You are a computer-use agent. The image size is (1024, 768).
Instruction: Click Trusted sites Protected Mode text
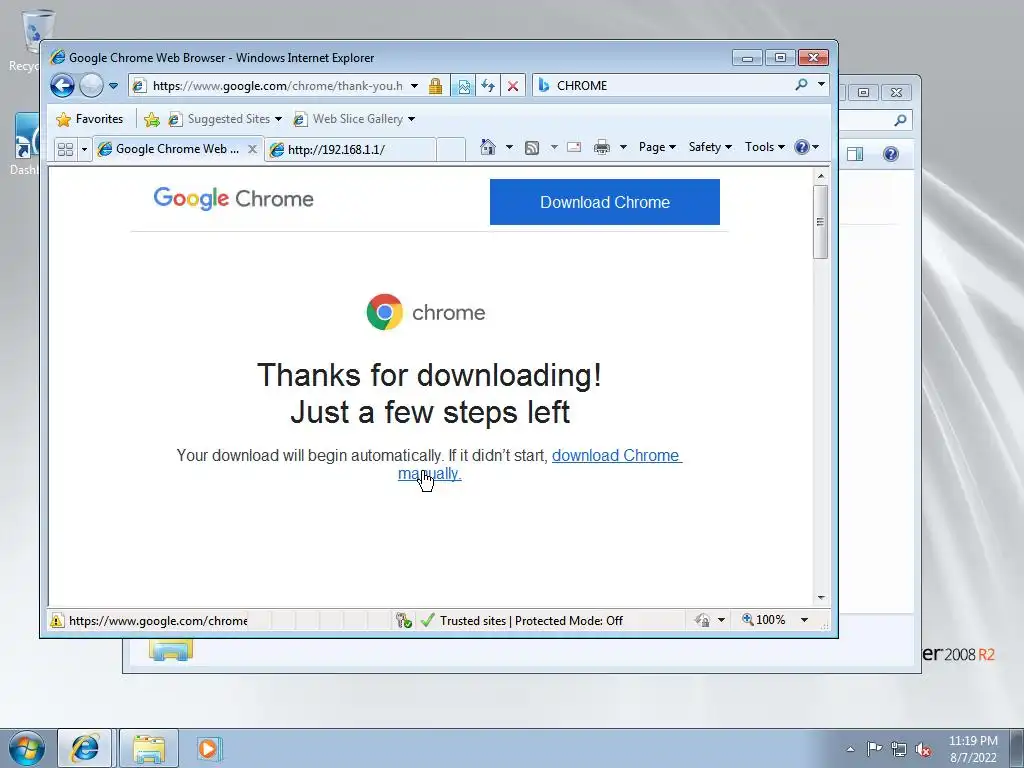(x=531, y=620)
